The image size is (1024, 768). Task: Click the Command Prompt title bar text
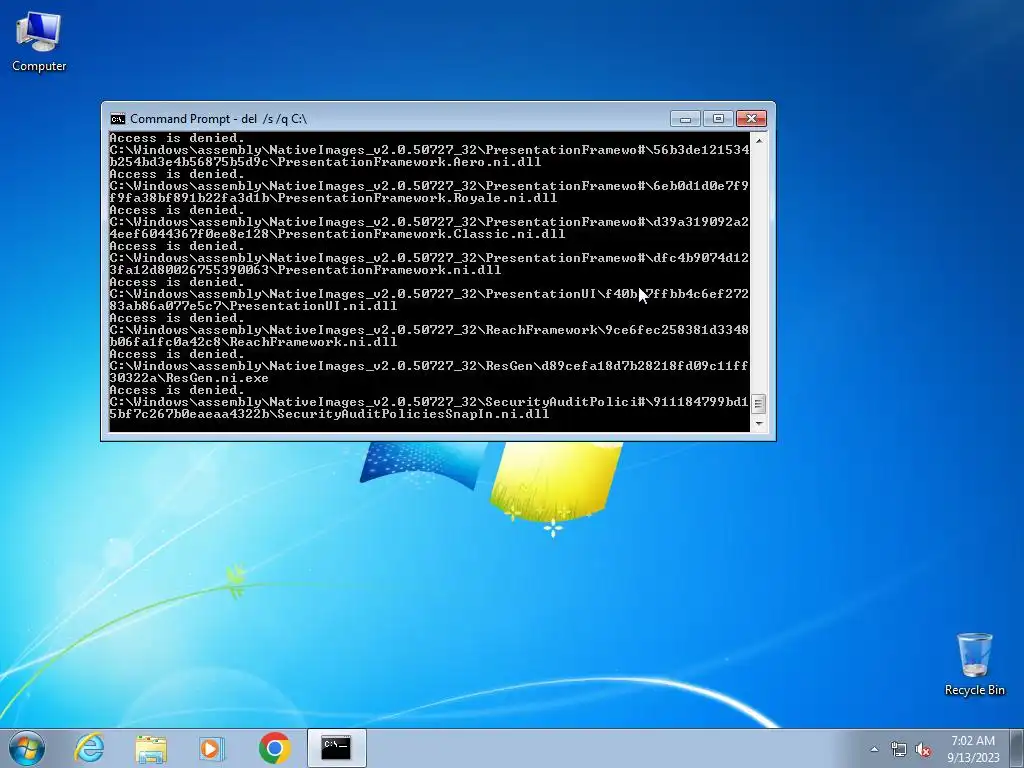pos(218,119)
